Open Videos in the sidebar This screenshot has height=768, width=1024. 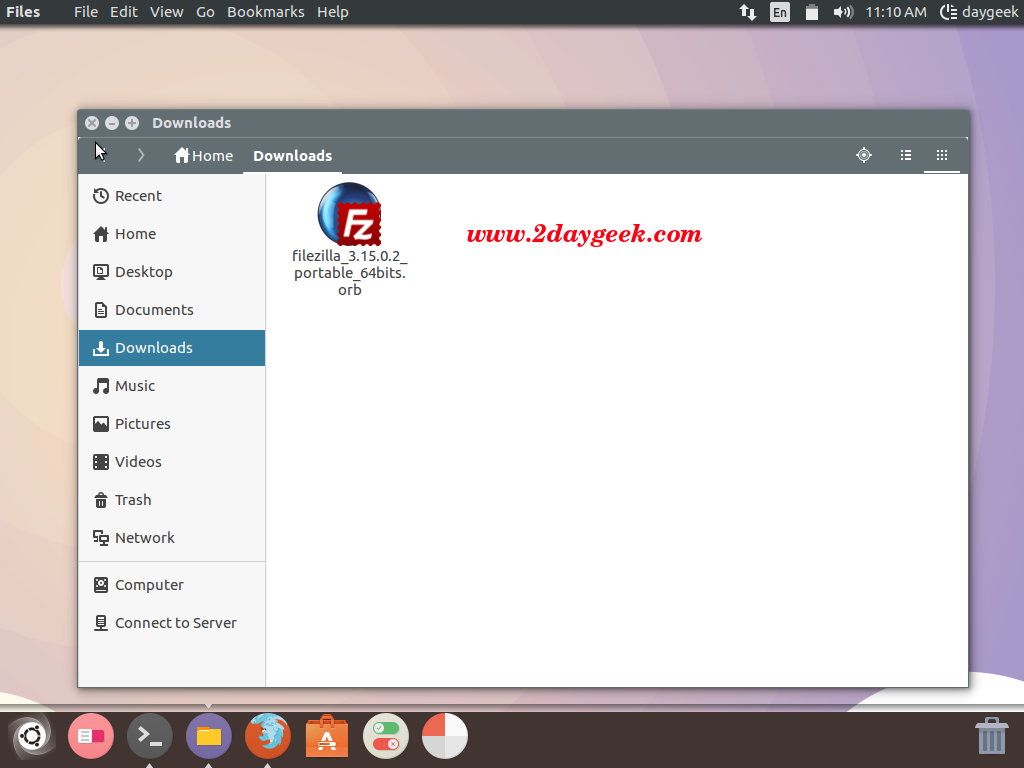pyautogui.click(x=172, y=462)
